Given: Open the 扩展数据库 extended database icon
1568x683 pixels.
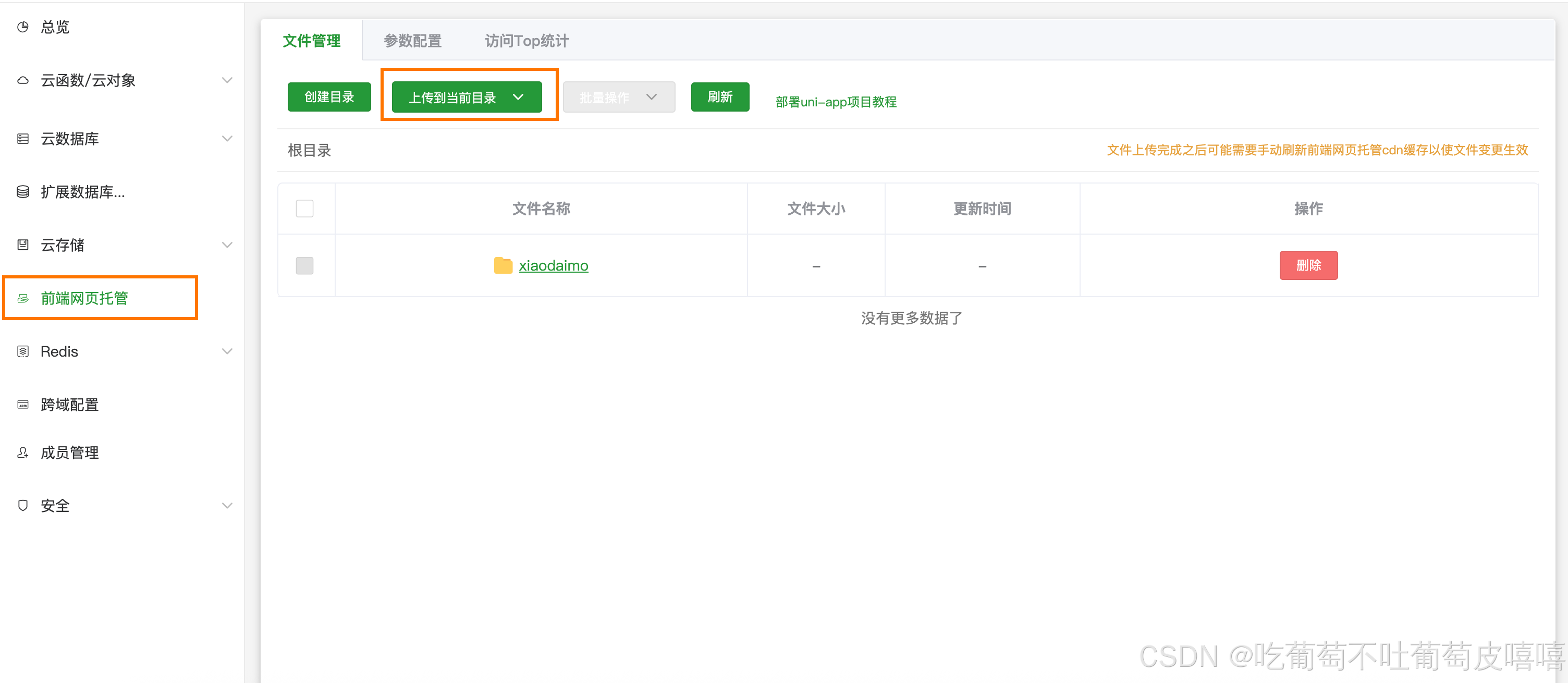Looking at the screenshot, I should pos(22,192).
